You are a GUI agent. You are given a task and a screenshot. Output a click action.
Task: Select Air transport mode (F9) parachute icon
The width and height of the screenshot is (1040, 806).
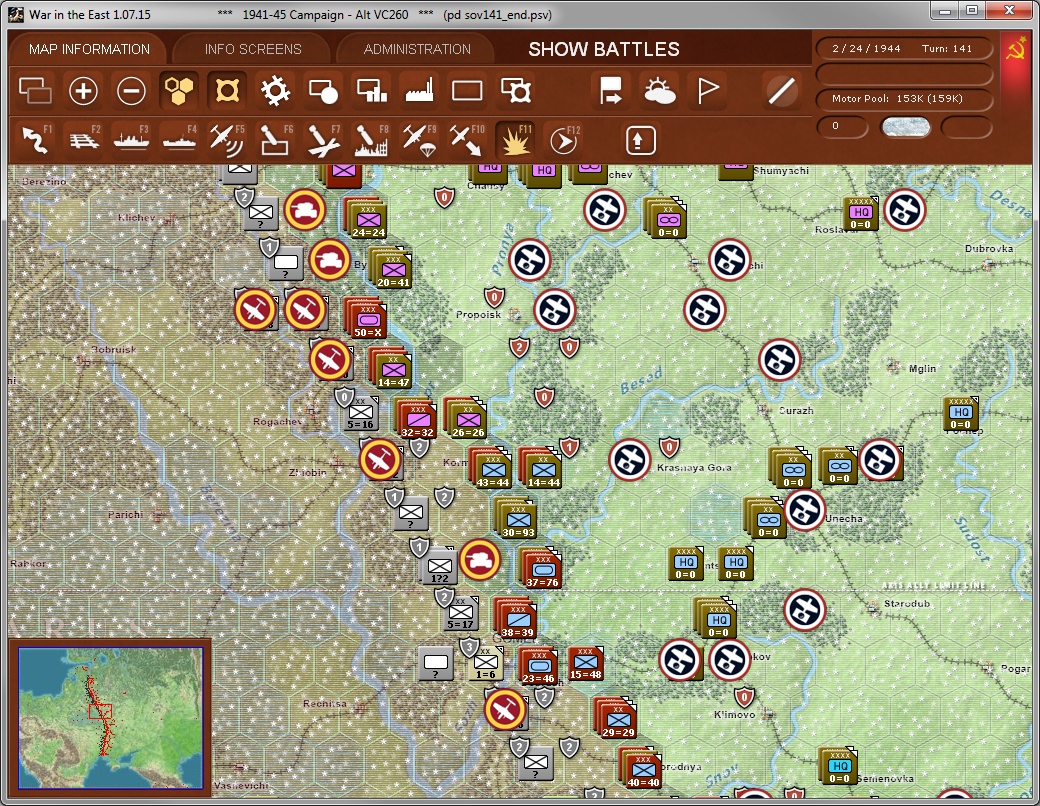[x=419, y=140]
